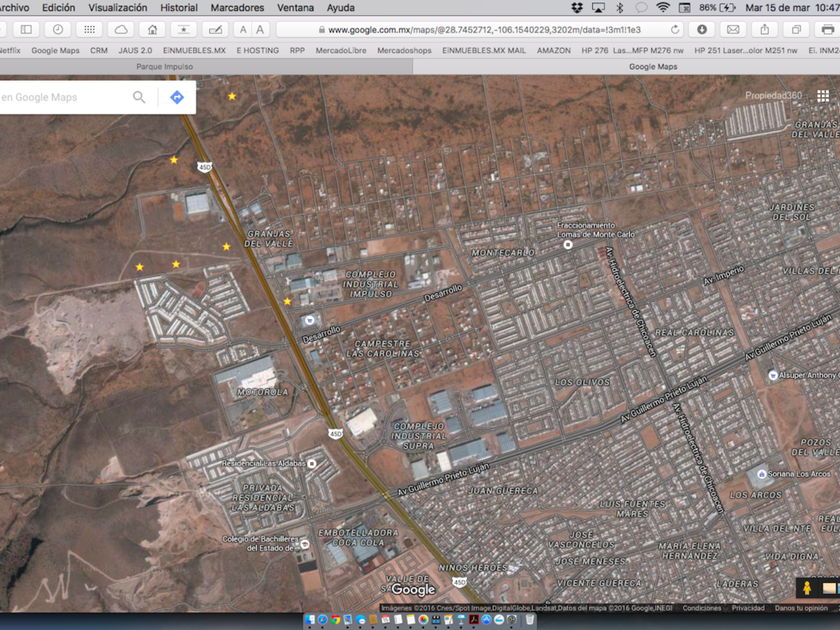This screenshot has width=840, height=630.
Task: Open the Google apps grid icon
Action: point(823,96)
